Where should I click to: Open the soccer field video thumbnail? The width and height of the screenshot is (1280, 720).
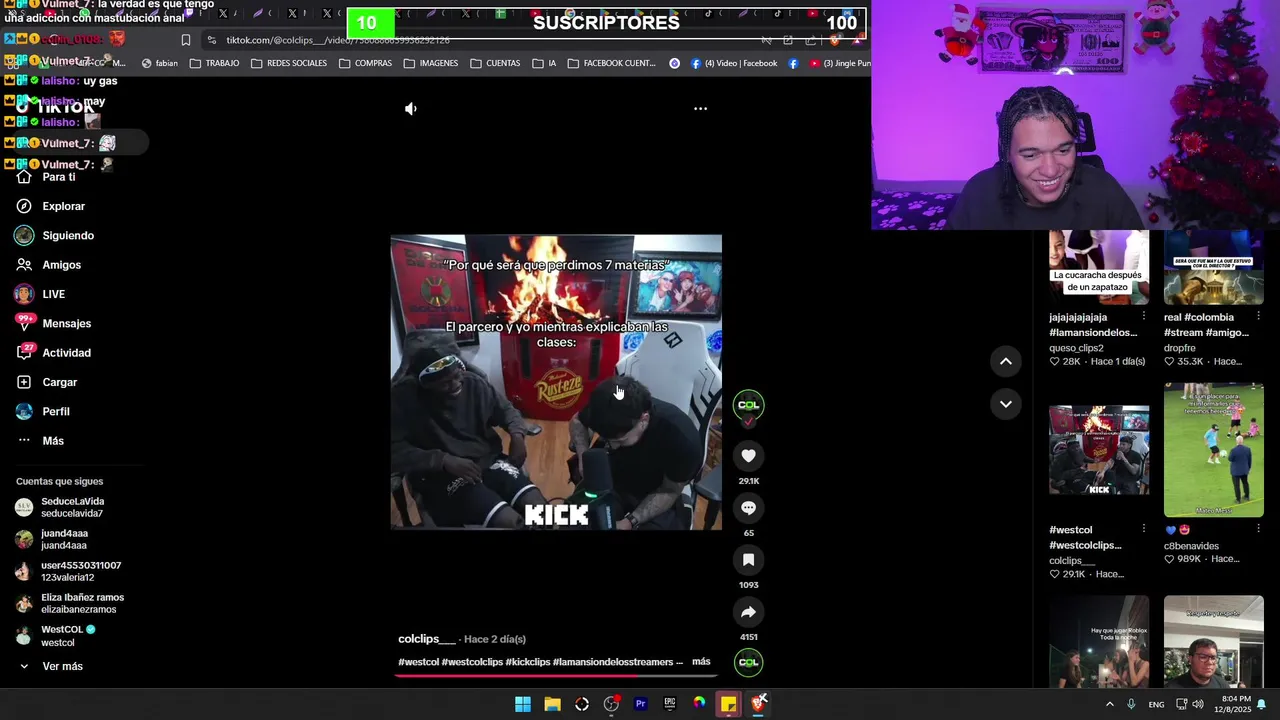[x=1213, y=450]
